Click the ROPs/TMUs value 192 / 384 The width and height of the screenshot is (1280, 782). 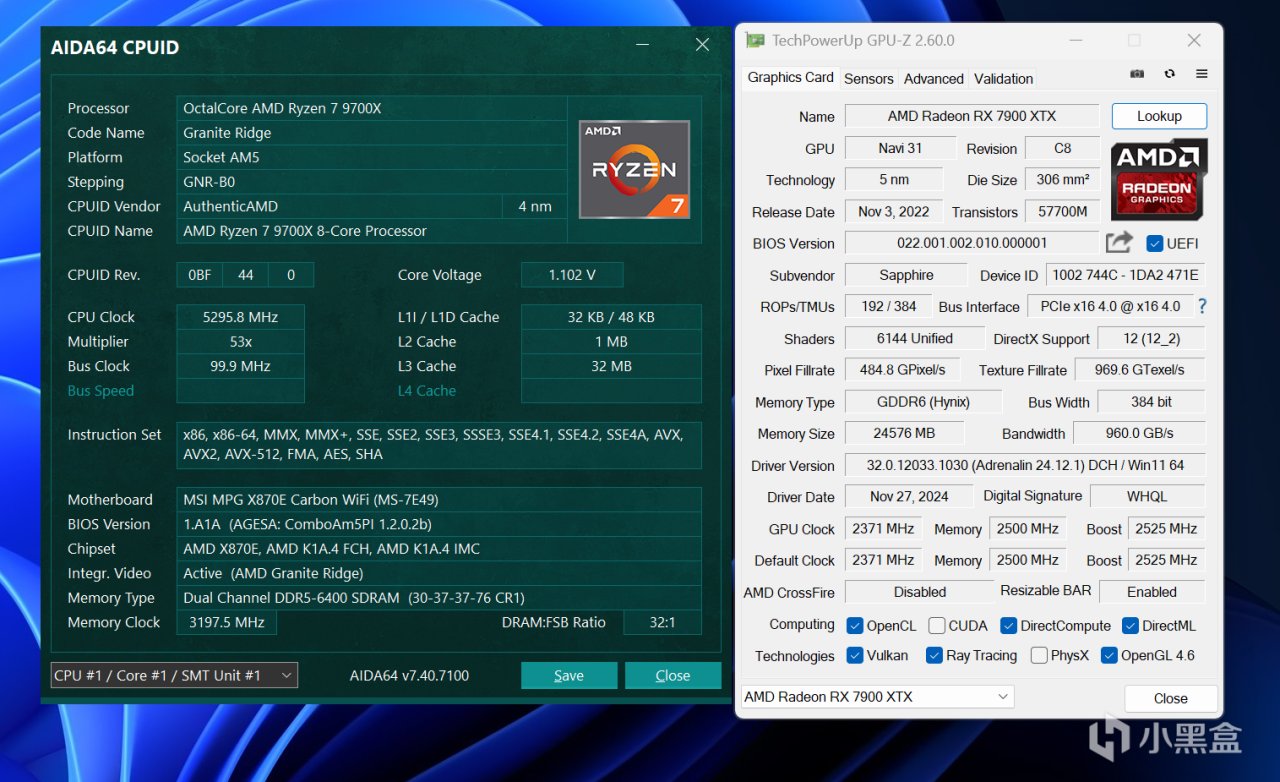point(889,306)
